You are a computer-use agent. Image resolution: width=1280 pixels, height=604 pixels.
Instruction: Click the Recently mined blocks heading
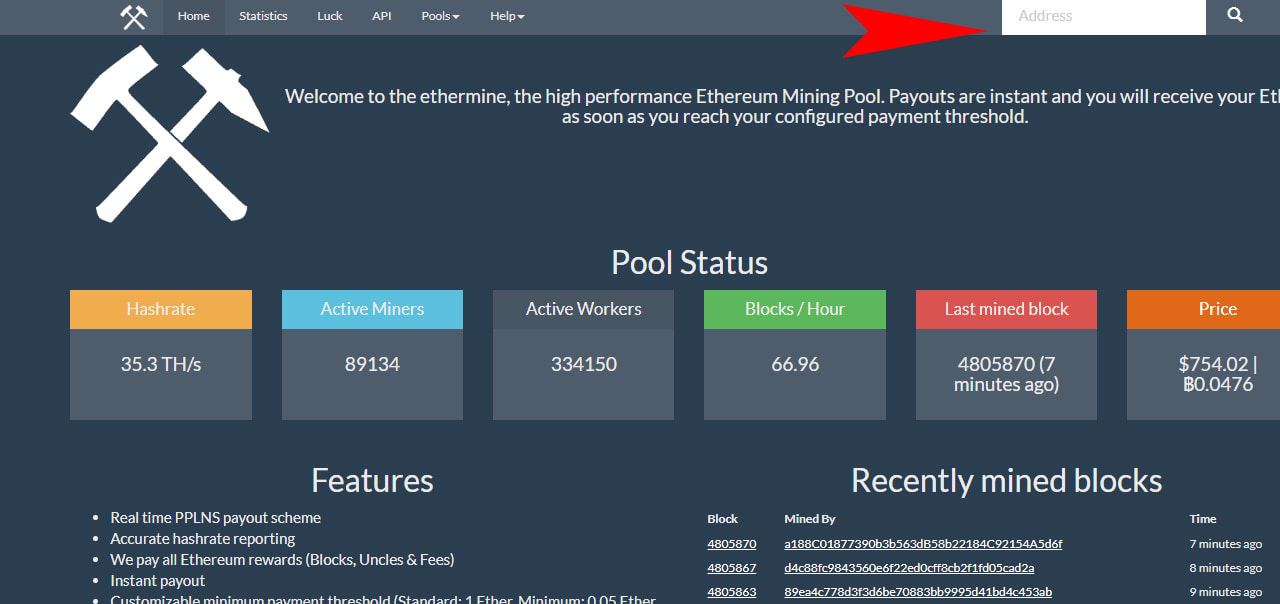click(x=1006, y=480)
